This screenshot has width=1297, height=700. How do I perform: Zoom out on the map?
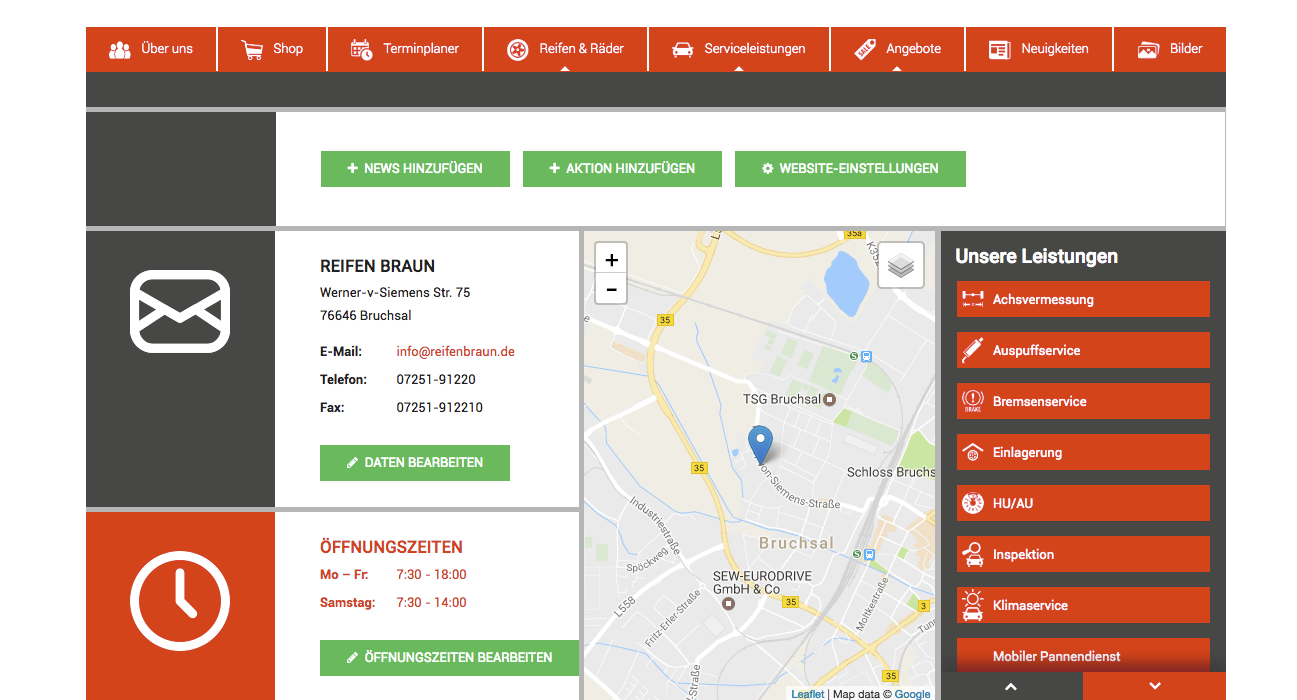click(611, 290)
